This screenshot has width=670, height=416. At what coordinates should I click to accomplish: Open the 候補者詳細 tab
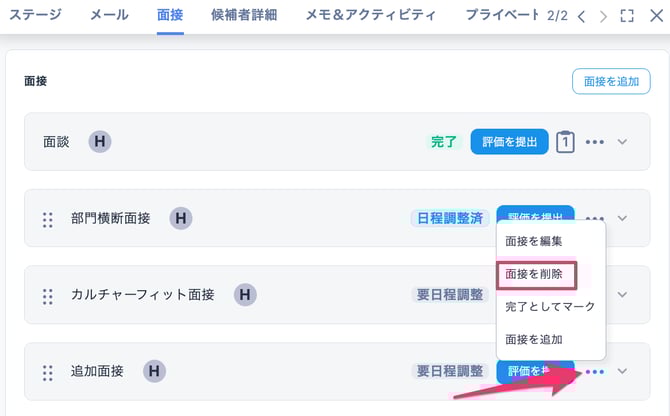(x=244, y=15)
